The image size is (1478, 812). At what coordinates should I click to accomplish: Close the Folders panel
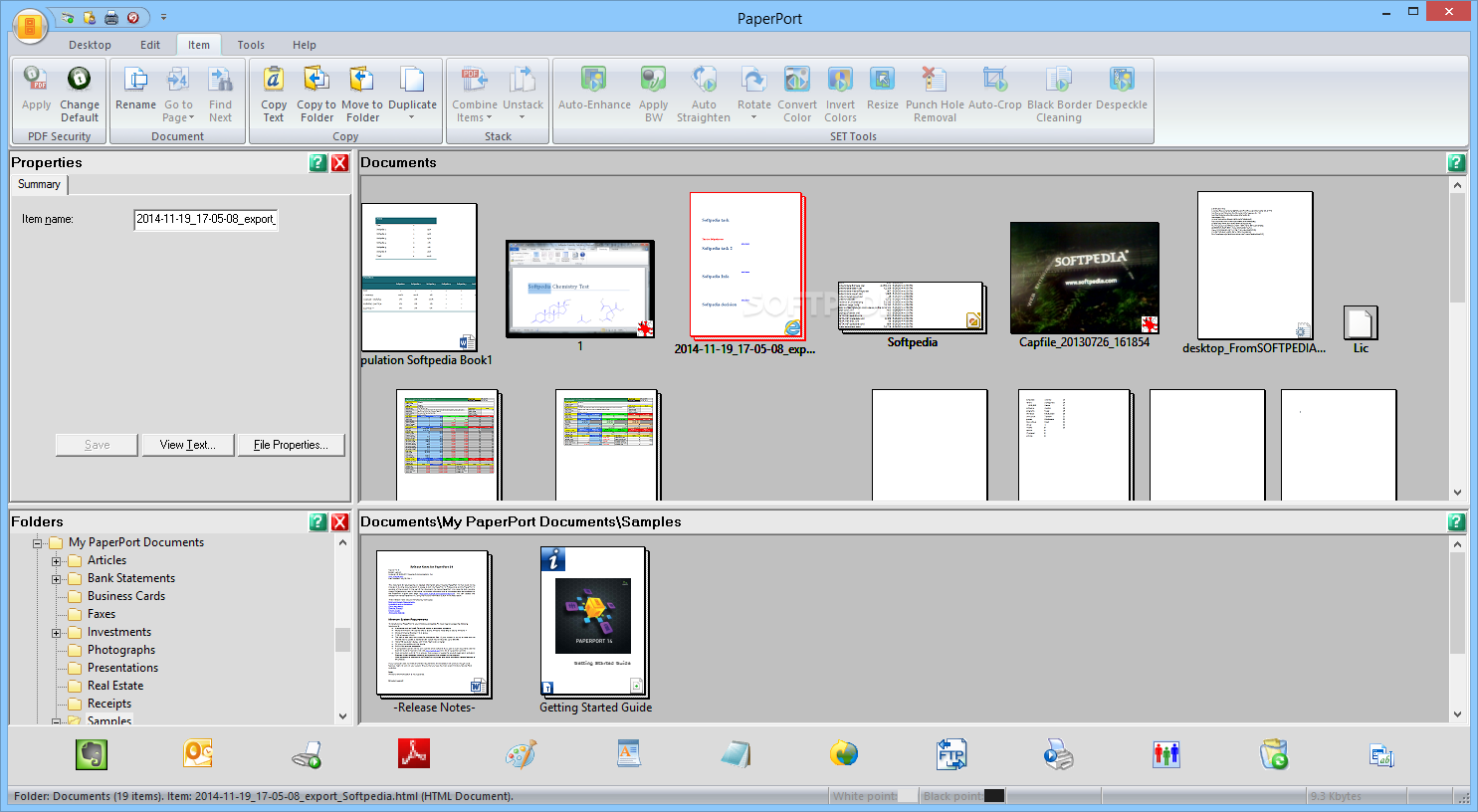tap(339, 521)
